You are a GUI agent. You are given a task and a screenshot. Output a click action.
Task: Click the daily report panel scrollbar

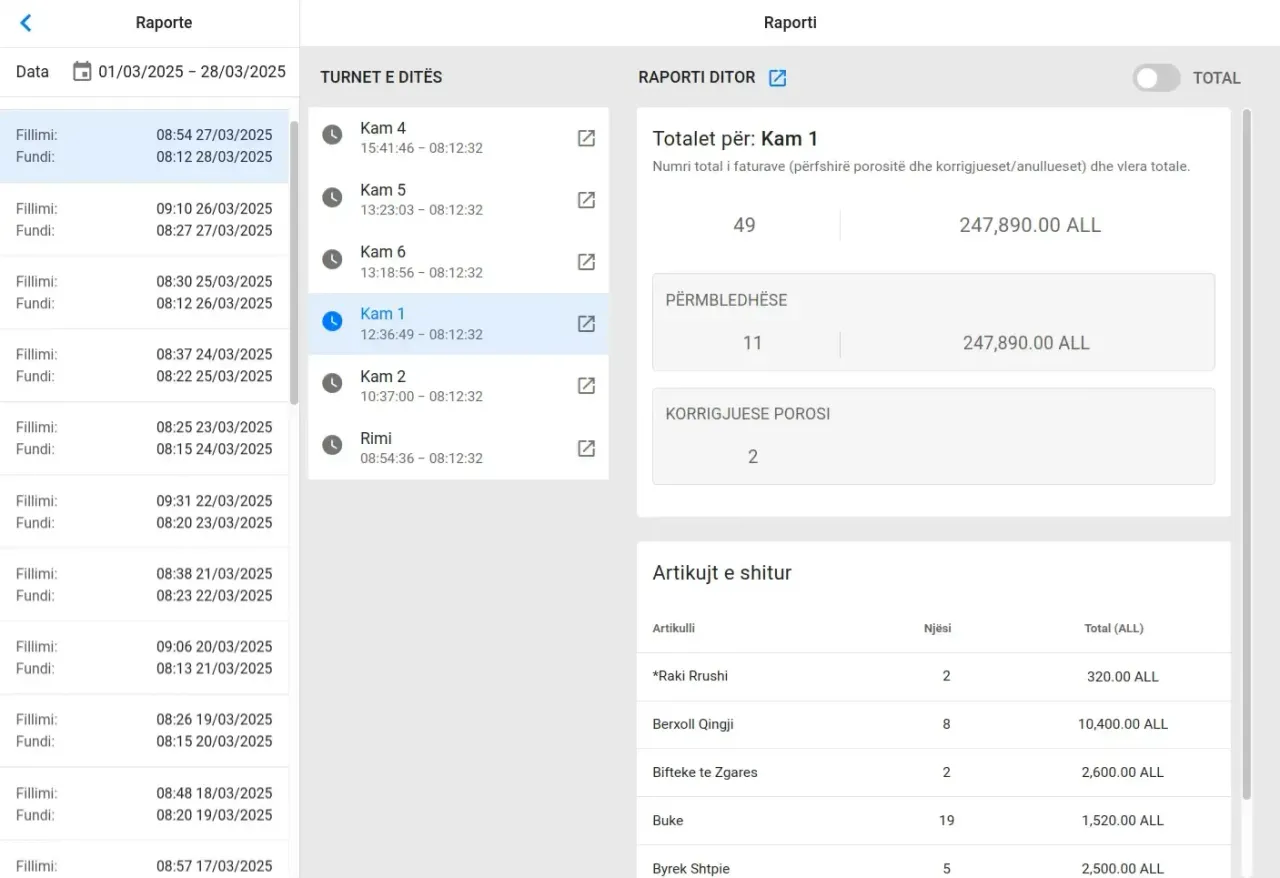coord(1246,455)
